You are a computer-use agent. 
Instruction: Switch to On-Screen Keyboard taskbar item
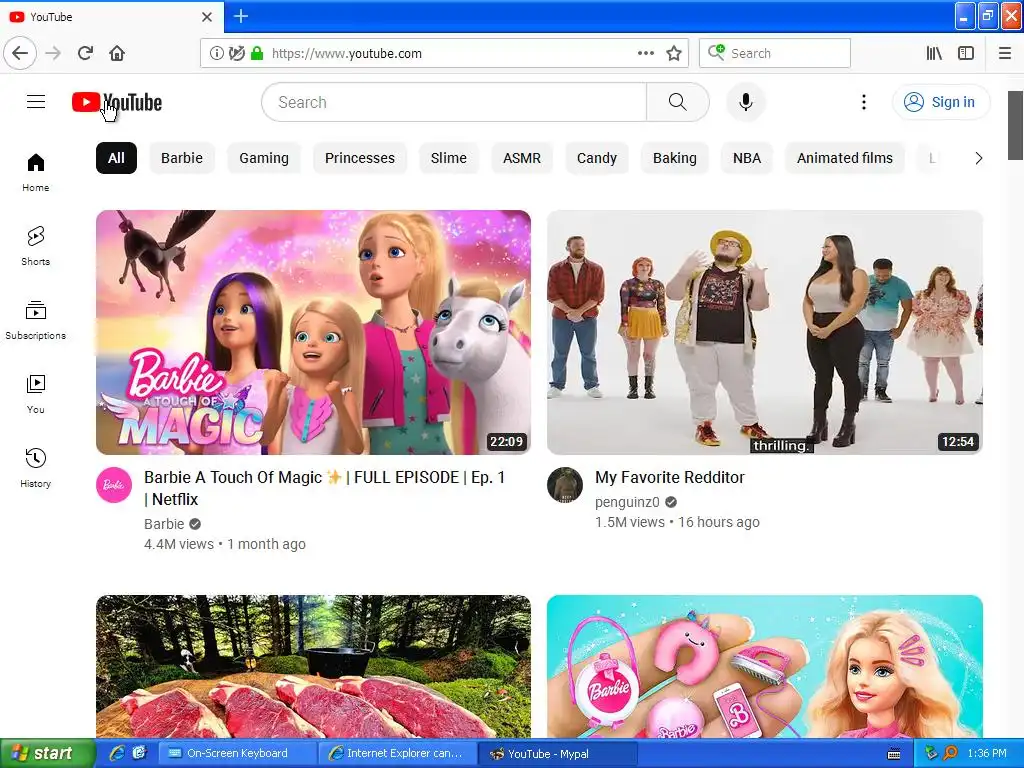(x=237, y=754)
